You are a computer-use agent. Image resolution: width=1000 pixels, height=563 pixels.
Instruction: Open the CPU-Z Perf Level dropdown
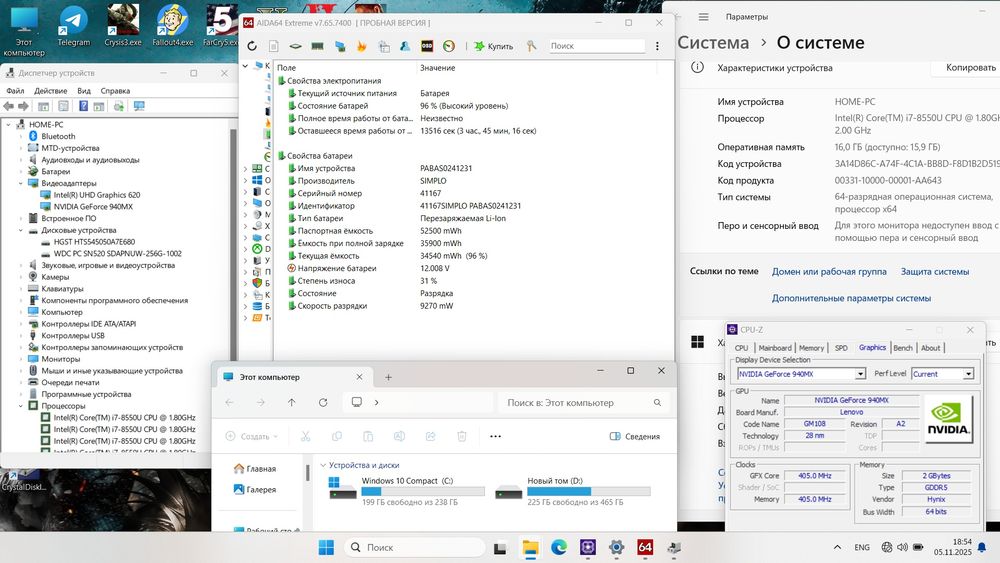coord(968,374)
